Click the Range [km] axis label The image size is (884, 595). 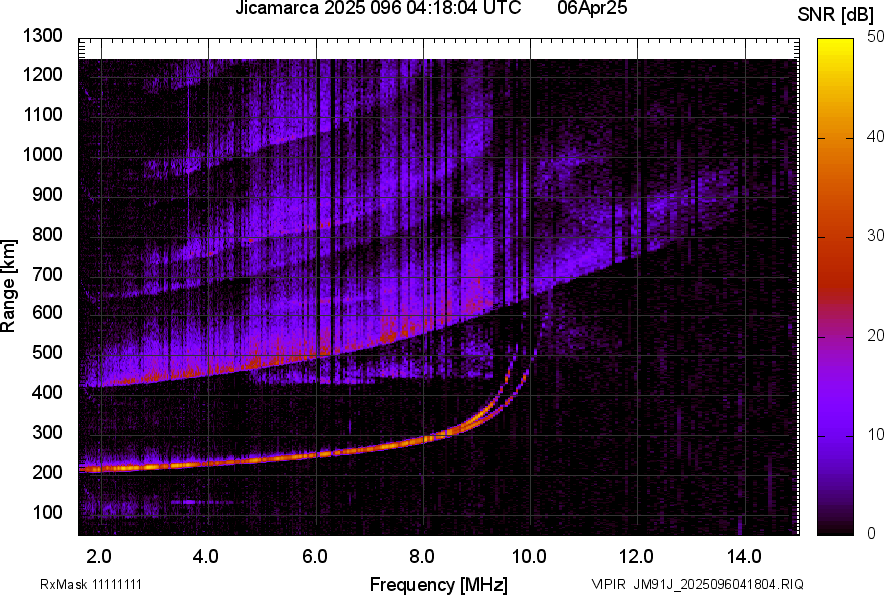click(x=9, y=286)
